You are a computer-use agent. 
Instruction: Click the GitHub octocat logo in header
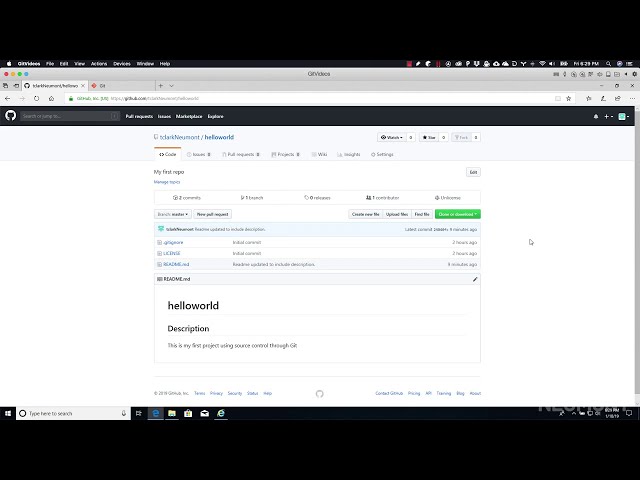pos(11,116)
